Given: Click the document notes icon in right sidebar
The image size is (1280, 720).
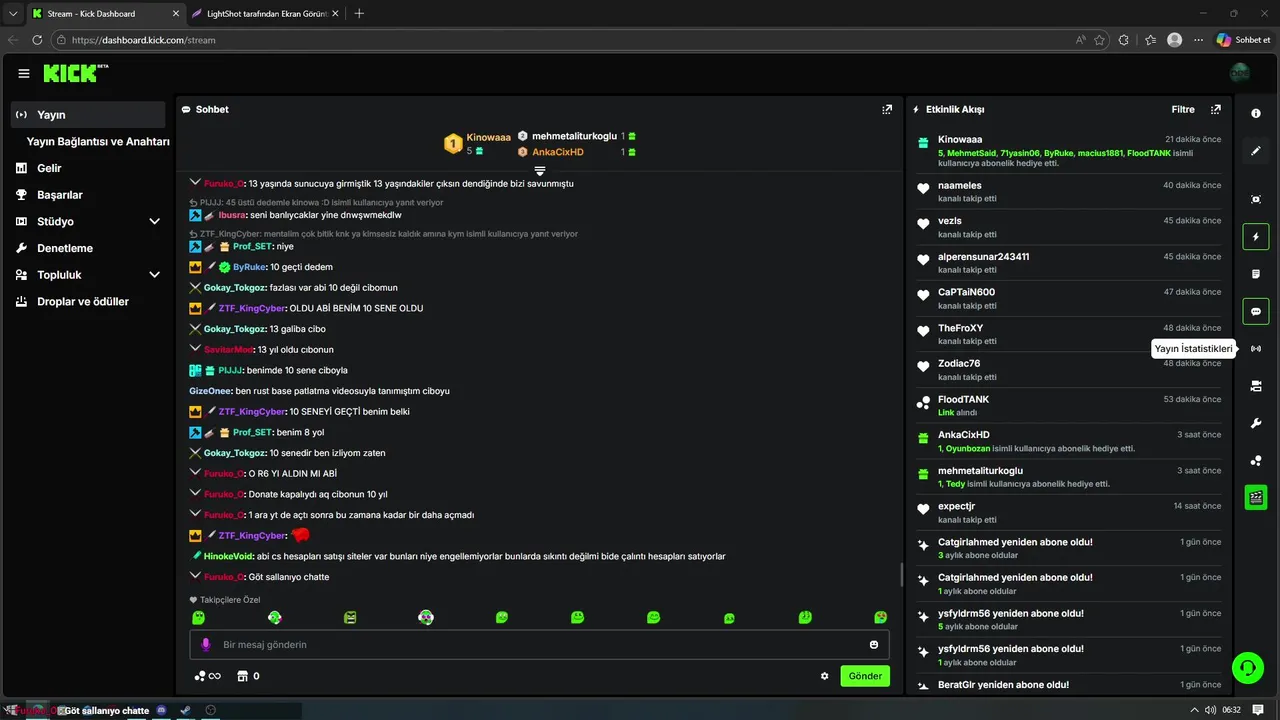Looking at the screenshot, I should tap(1256, 274).
